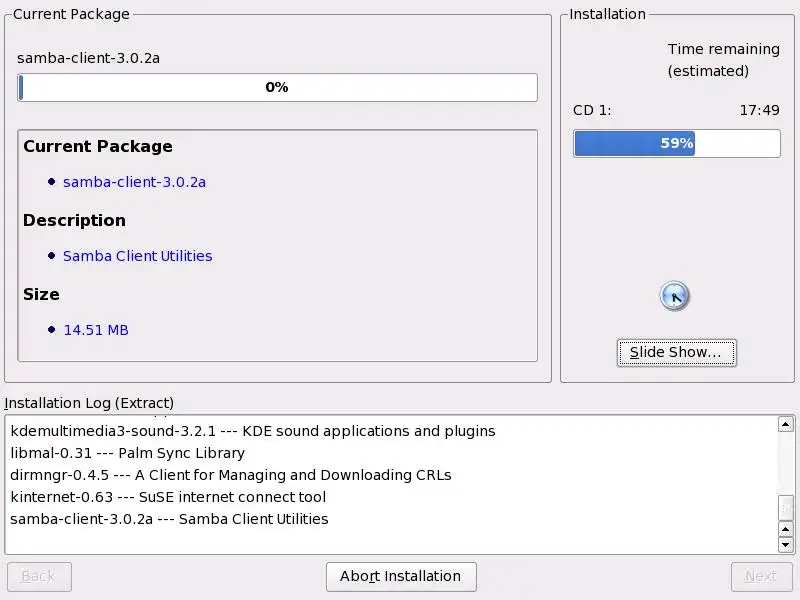800x600 pixels.
Task: Click the CD 1: label
Action: coord(592,110)
